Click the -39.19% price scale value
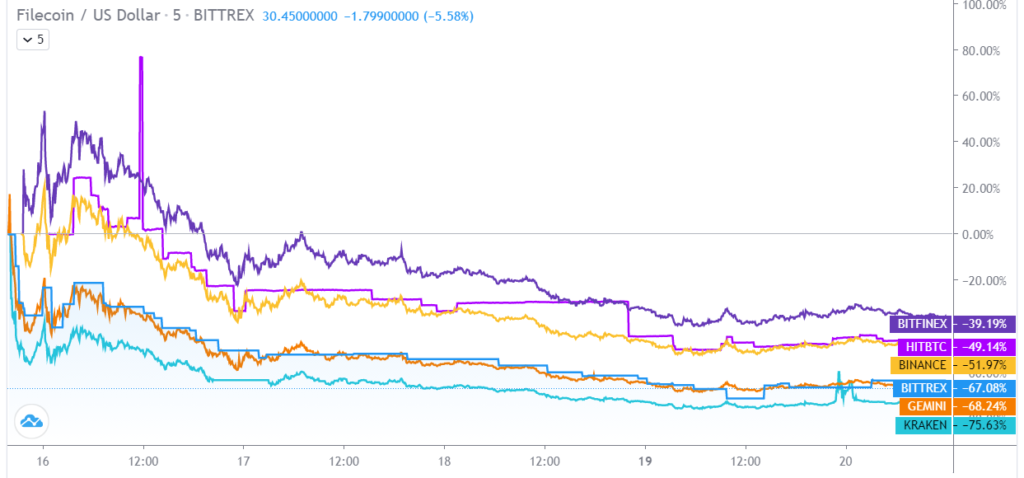The image size is (1024, 478). coord(986,324)
